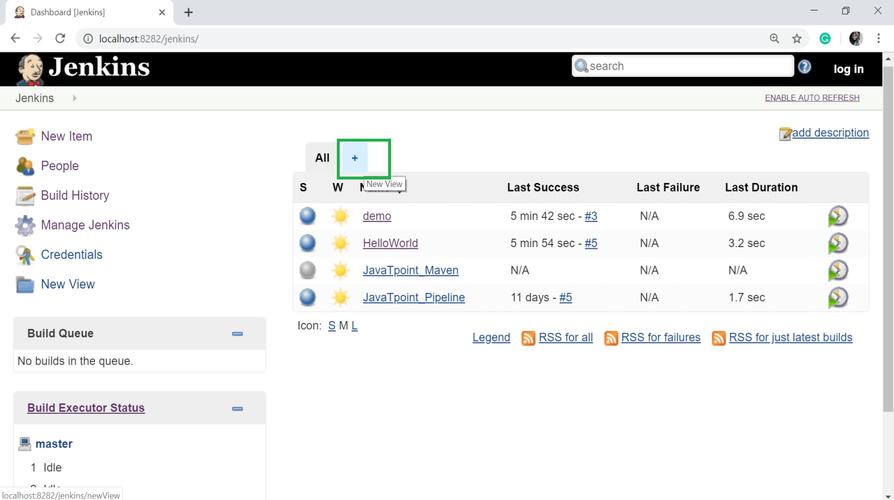Click the Credentials keys icon

coord(25,255)
